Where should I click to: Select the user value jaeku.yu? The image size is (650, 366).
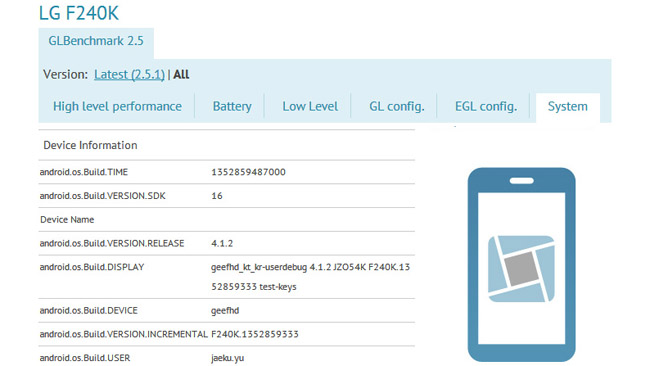(228, 358)
